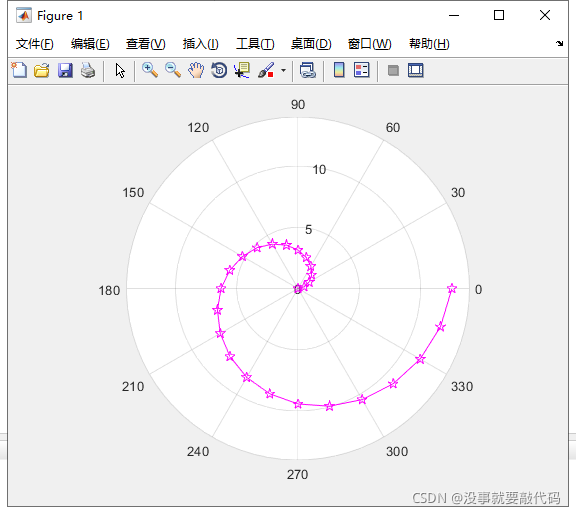
Task: Select the Zoom In magnifier tool
Action: click(150, 70)
